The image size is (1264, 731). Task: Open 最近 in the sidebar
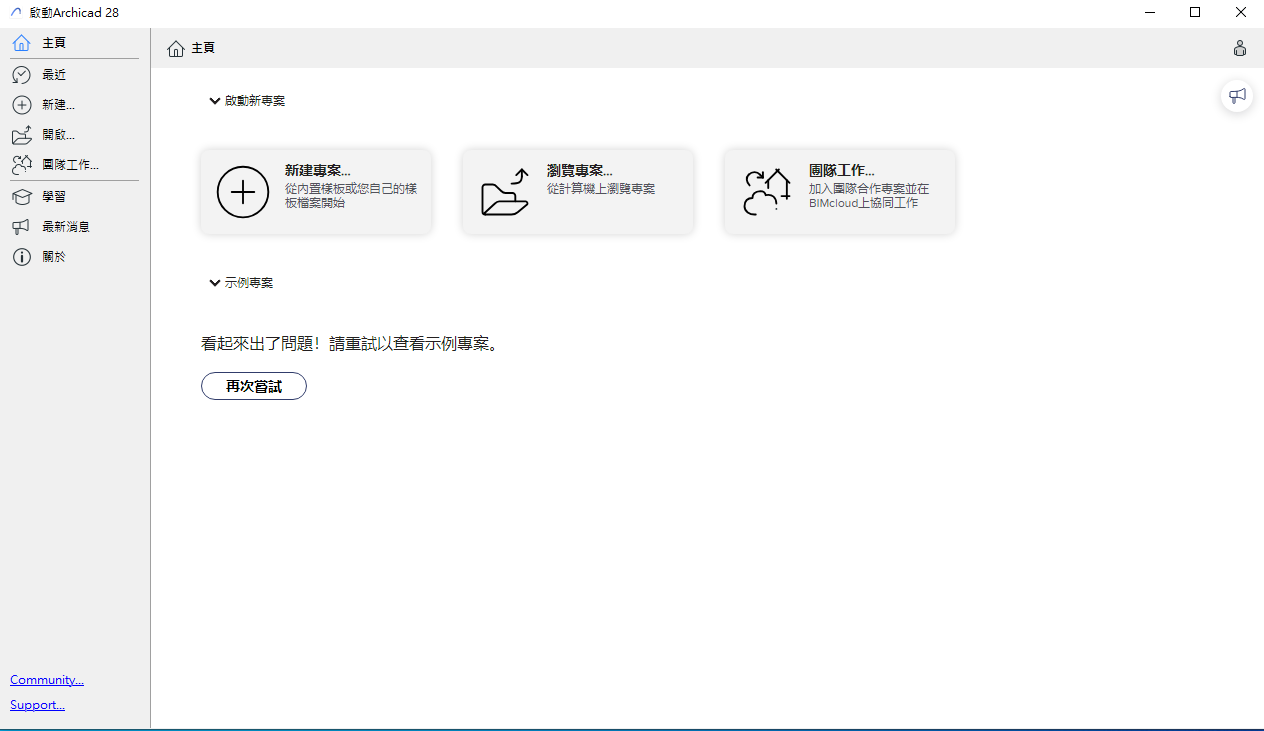(x=75, y=75)
